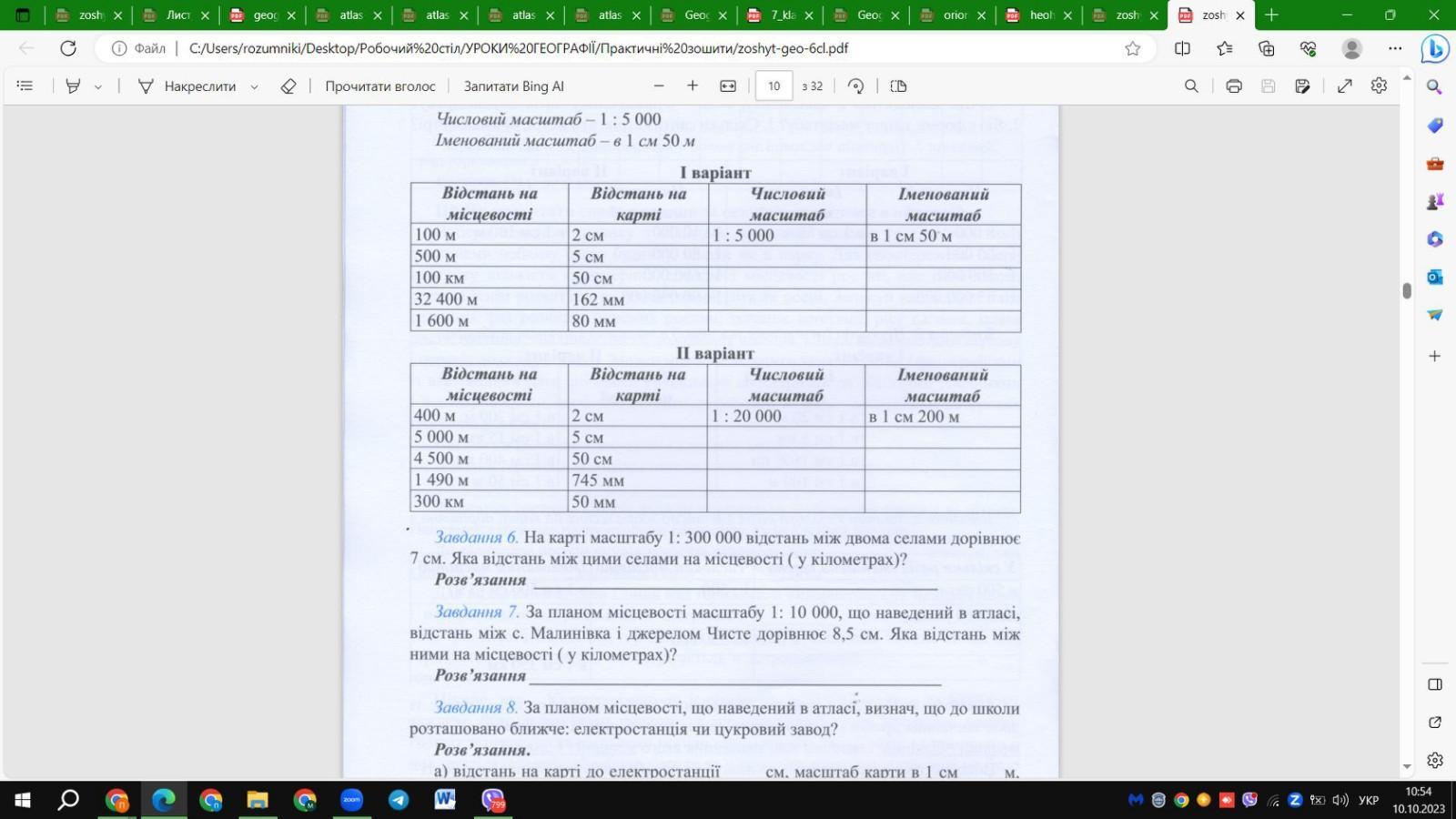Click the page number field showing 10

point(774,86)
